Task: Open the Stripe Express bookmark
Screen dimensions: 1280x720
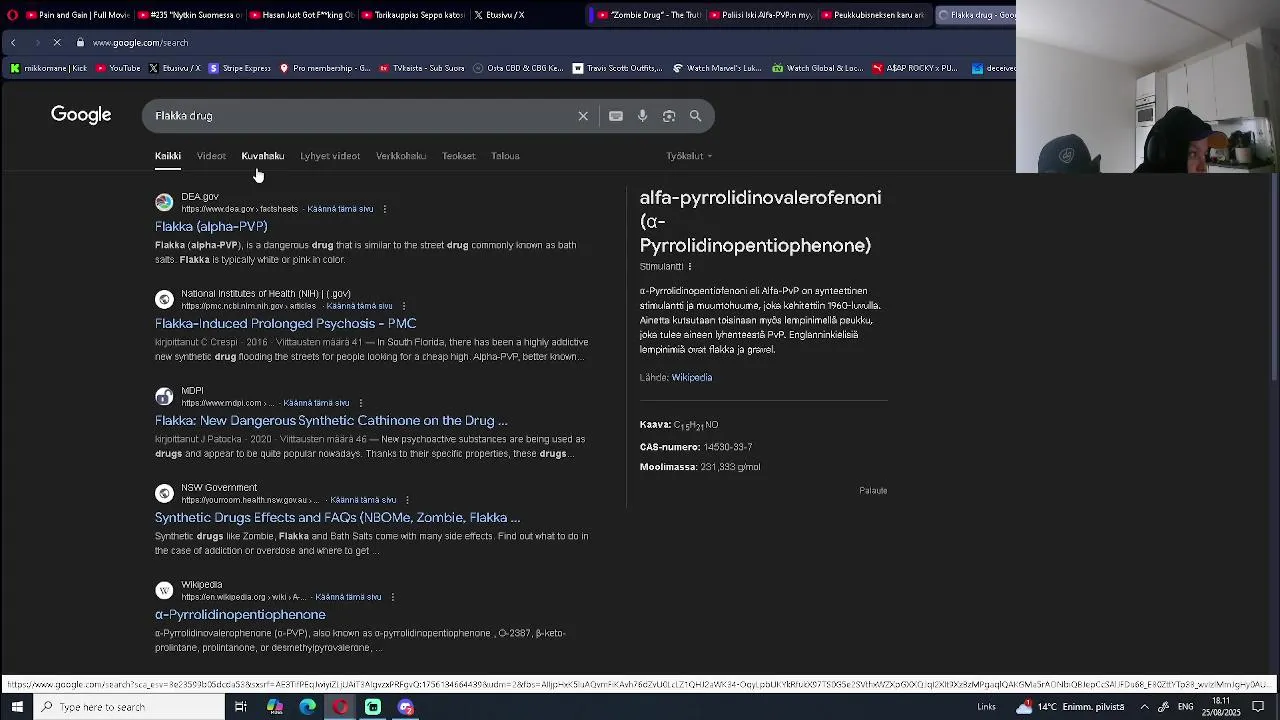Action: (x=239, y=68)
